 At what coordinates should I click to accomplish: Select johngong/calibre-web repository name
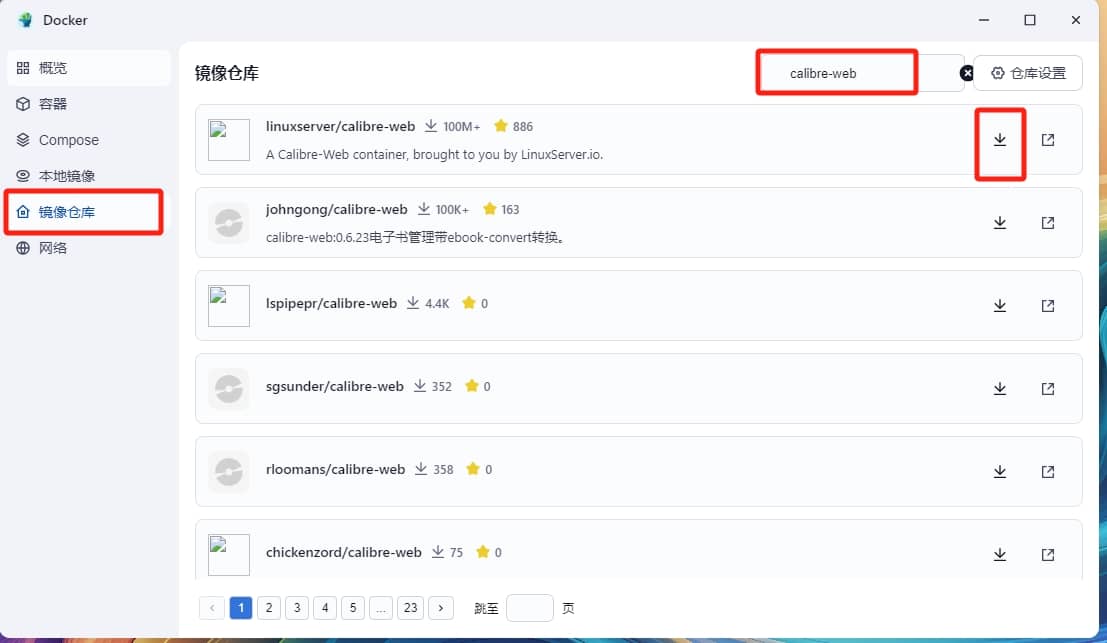[x=337, y=210]
